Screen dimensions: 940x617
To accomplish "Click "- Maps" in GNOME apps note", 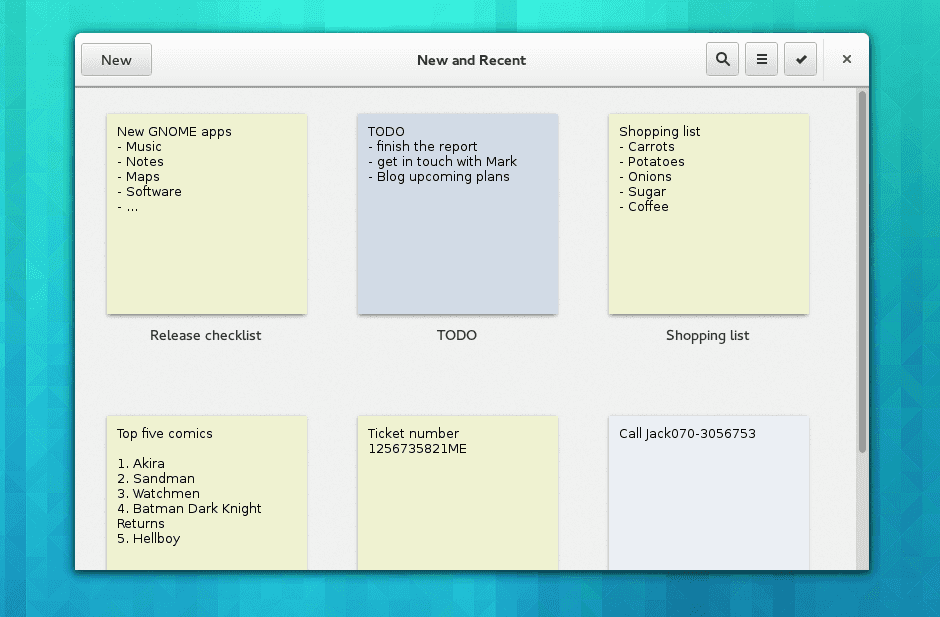I will [x=138, y=177].
